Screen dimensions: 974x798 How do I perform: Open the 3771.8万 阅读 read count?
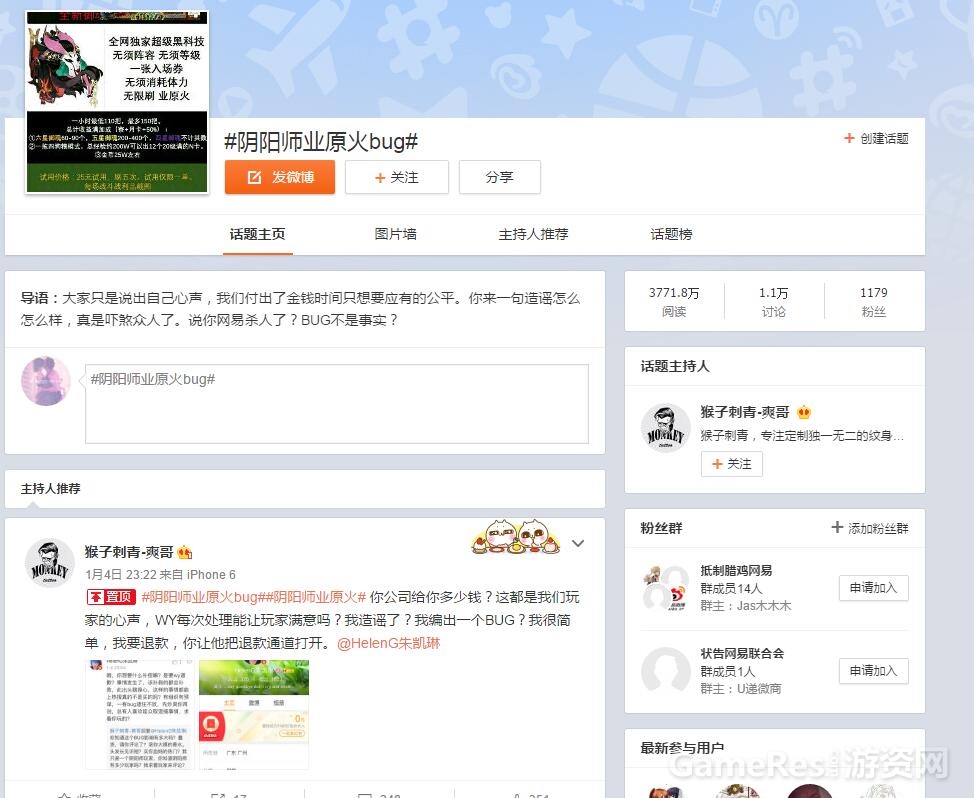[x=674, y=302]
